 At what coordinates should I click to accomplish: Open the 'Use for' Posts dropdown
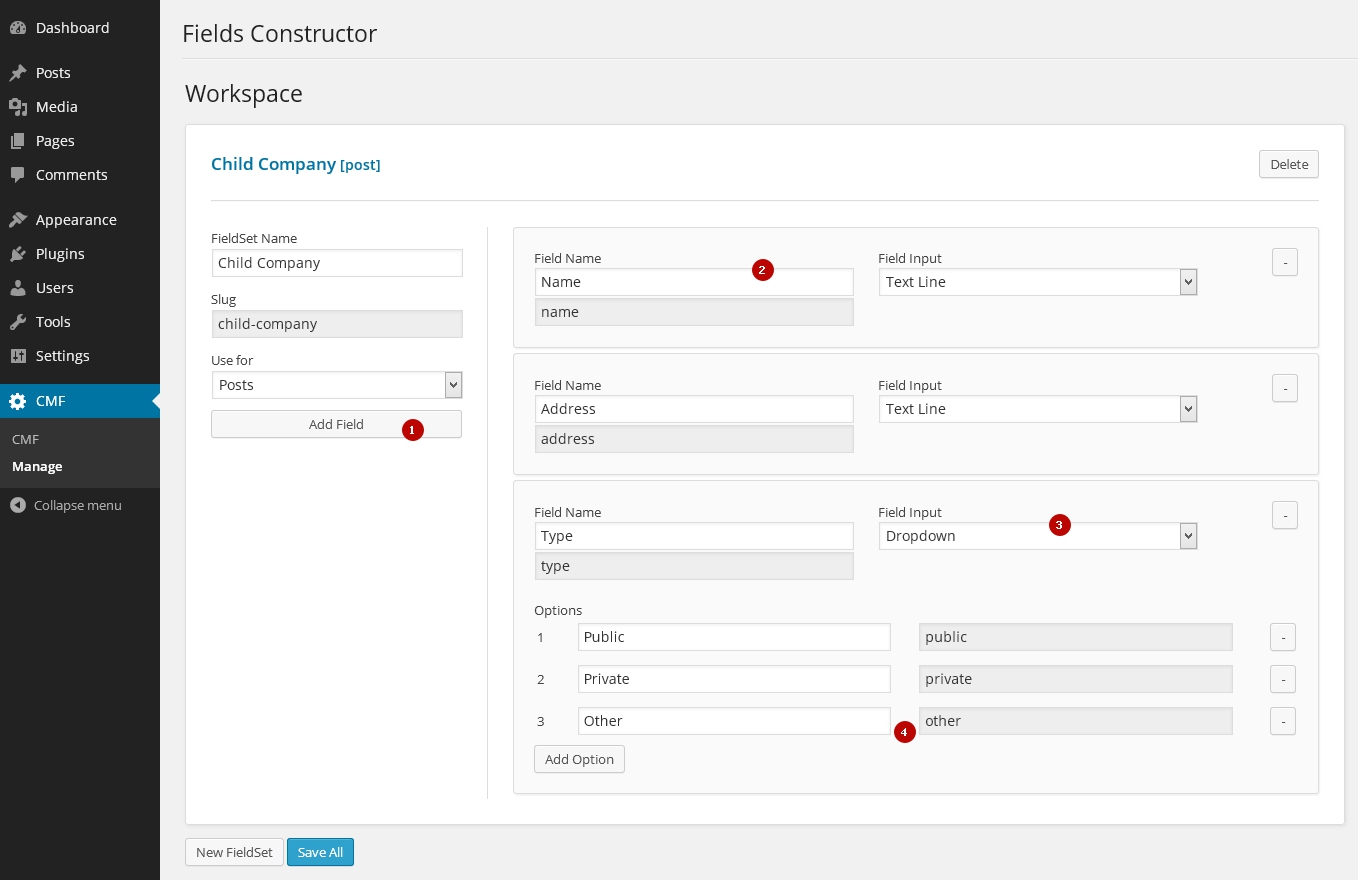(337, 385)
